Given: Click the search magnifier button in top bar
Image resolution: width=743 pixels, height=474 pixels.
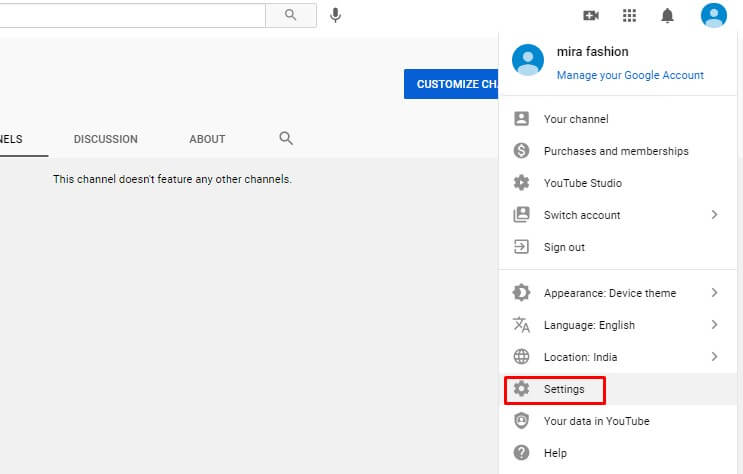Looking at the screenshot, I should point(290,15).
